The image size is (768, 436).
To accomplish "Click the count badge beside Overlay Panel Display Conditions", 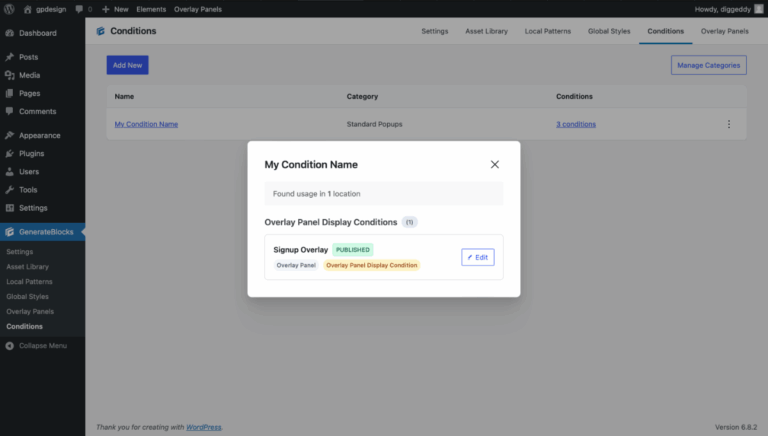I will pos(409,222).
